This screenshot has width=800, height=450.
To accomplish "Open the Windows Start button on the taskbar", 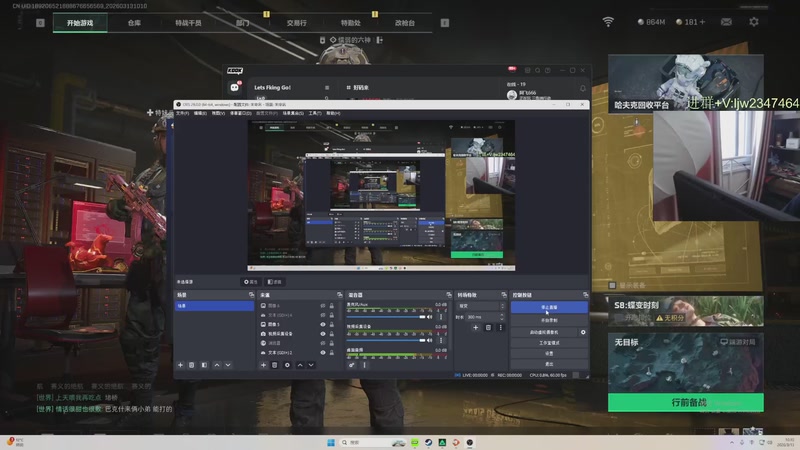I will pos(331,442).
